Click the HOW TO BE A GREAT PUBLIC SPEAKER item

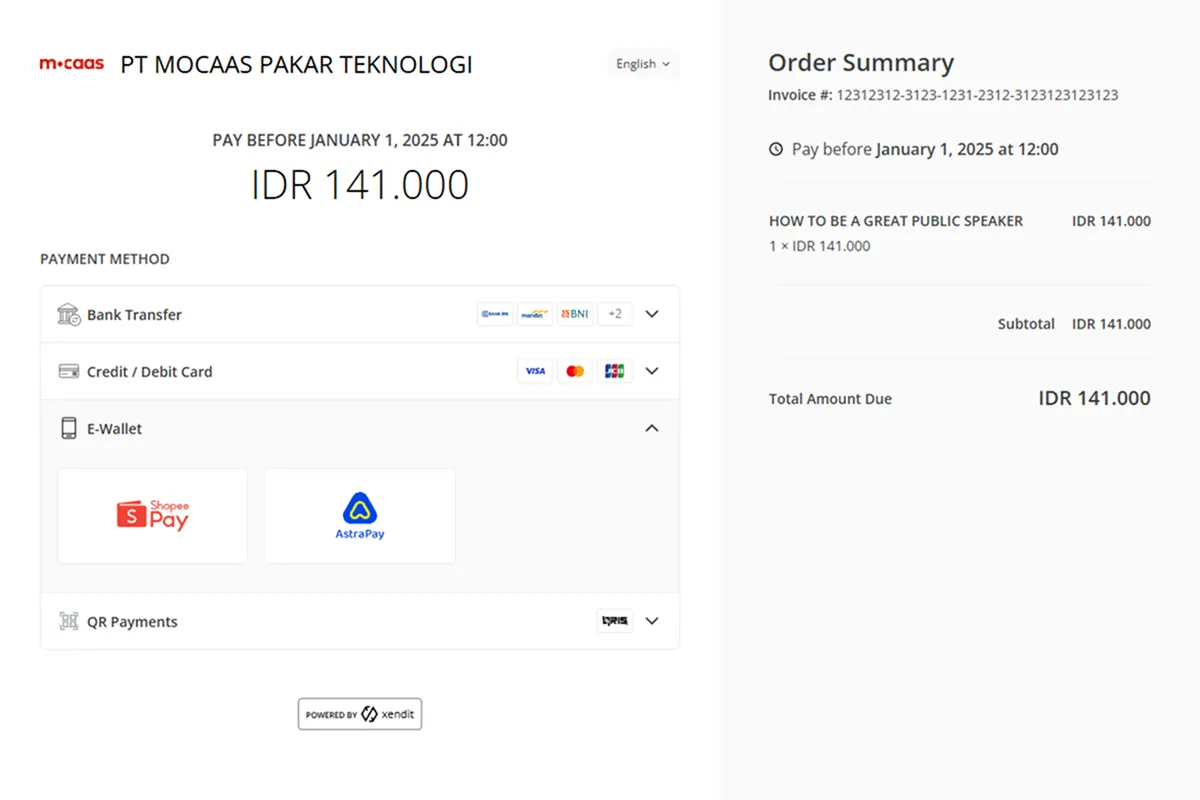point(895,221)
